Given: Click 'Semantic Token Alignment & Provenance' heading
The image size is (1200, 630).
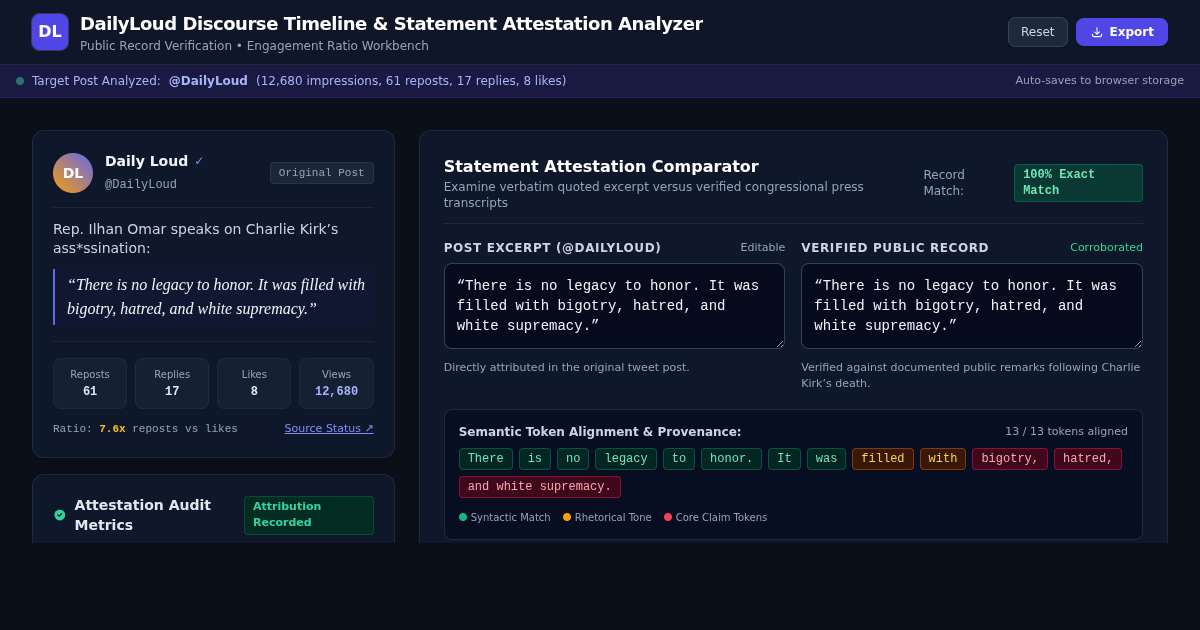Looking at the screenshot, I should pyautogui.click(x=600, y=432).
